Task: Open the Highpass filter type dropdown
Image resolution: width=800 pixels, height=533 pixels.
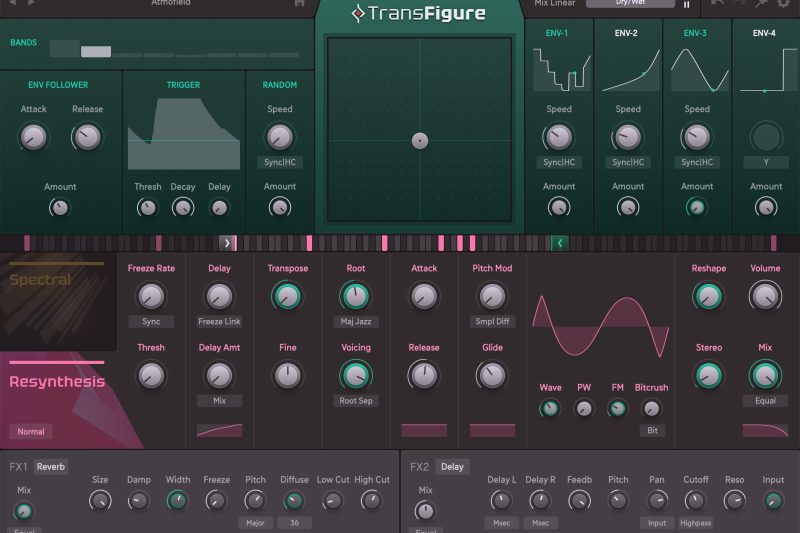Action: [x=695, y=523]
